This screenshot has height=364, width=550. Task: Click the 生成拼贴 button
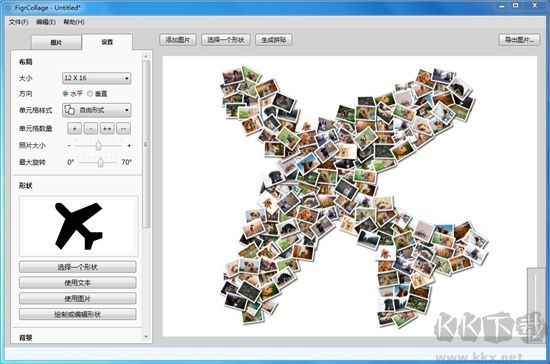pos(274,40)
